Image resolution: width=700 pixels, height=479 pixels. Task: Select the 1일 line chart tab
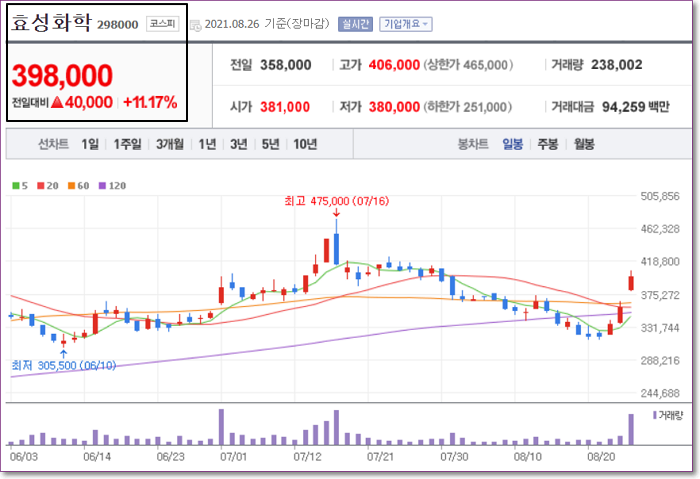[x=90, y=144]
